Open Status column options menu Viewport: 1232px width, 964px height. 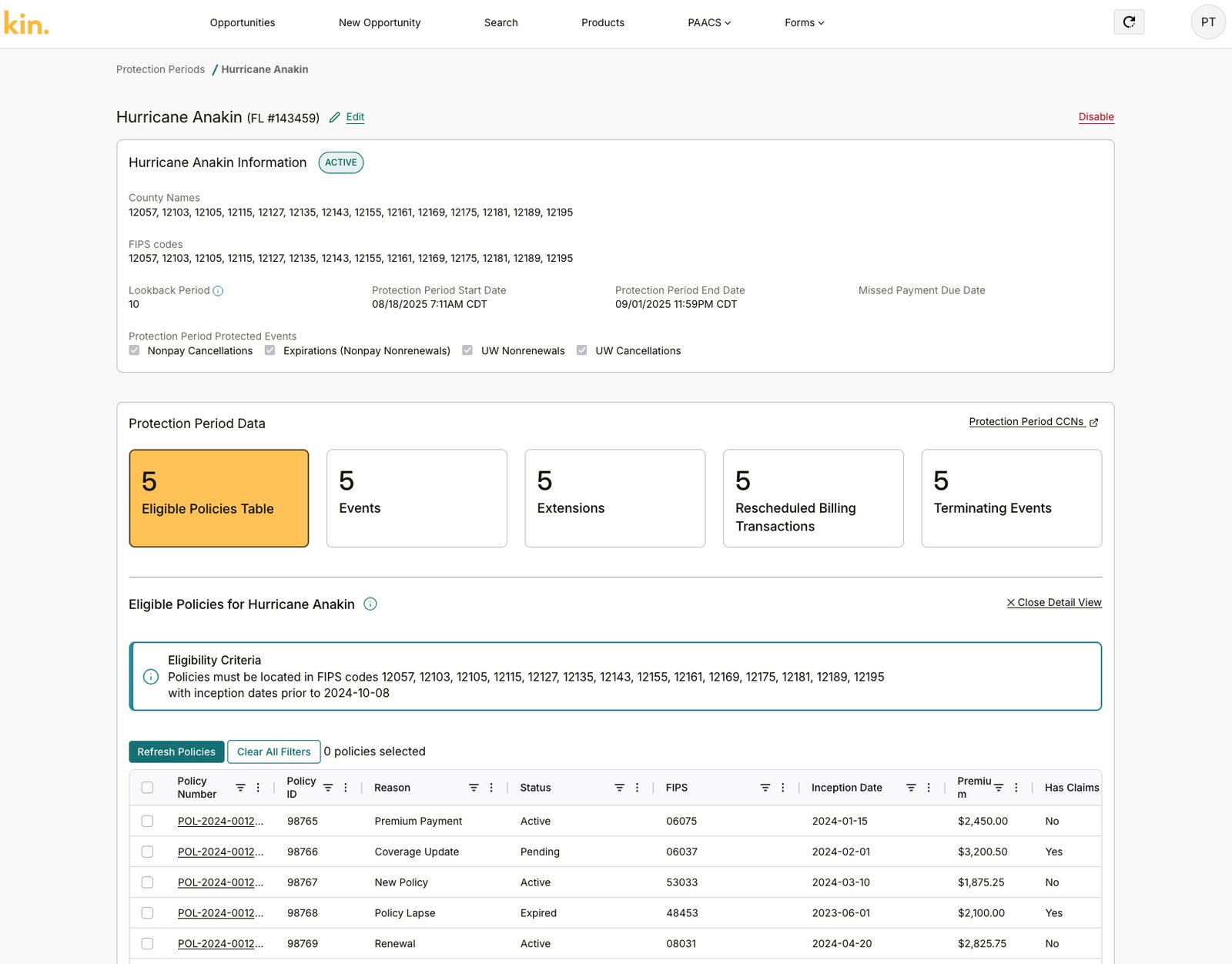tap(637, 788)
